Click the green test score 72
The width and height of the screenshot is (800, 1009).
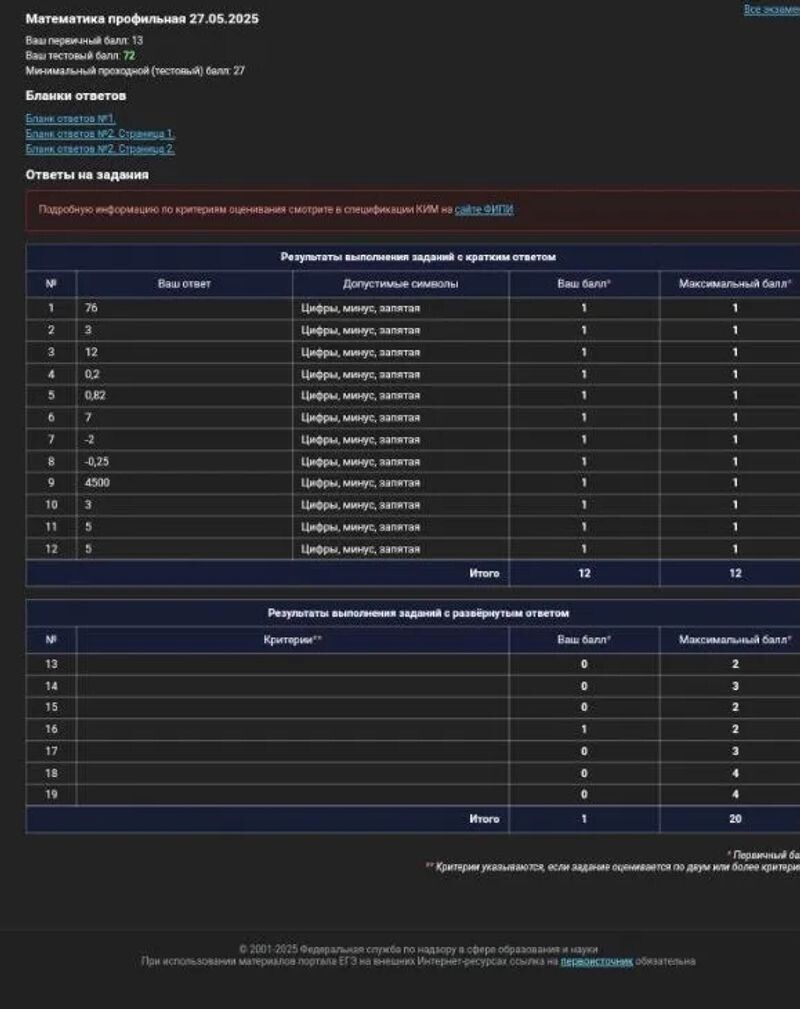(x=129, y=55)
